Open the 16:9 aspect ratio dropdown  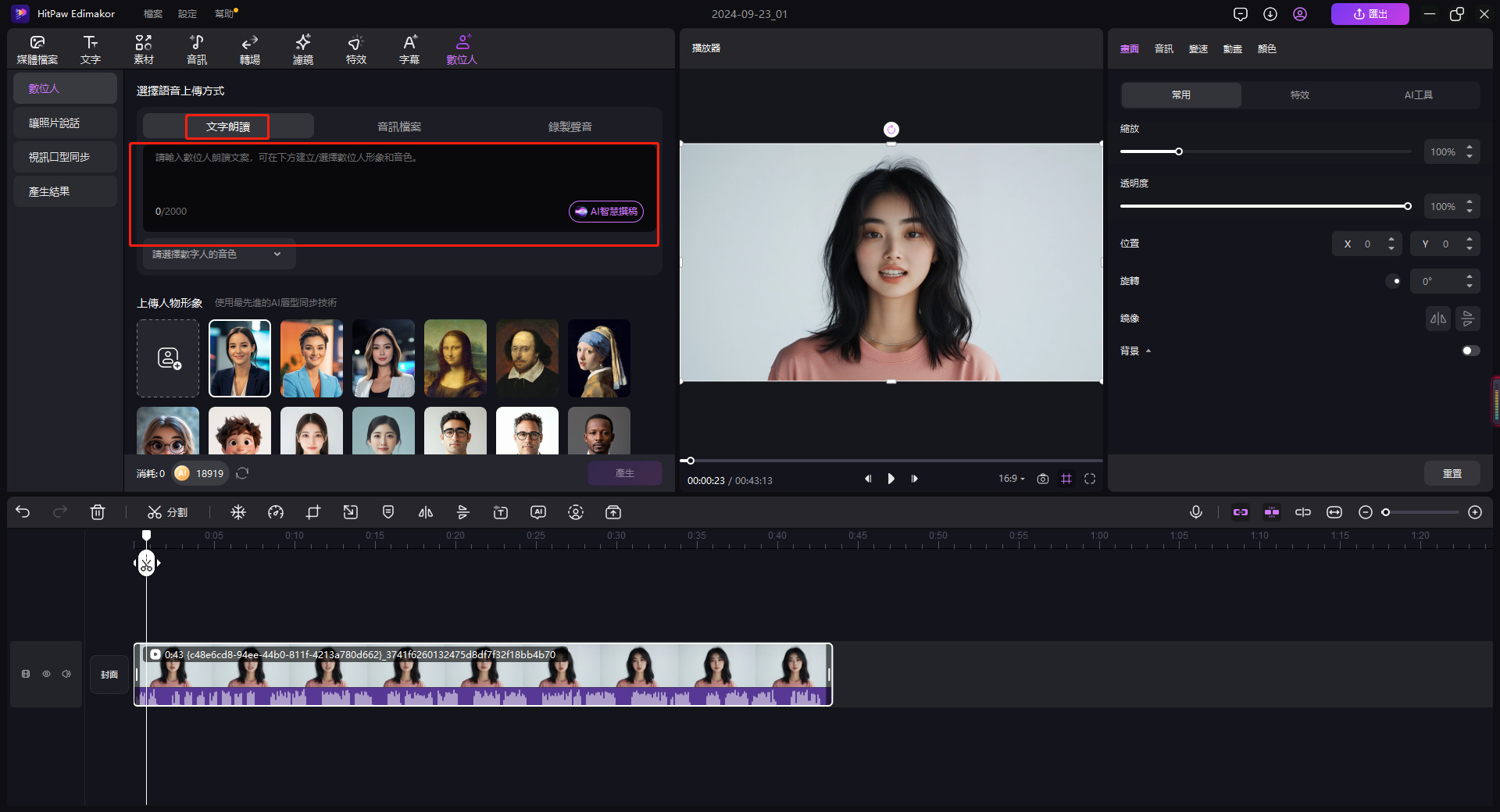[1011, 479]
